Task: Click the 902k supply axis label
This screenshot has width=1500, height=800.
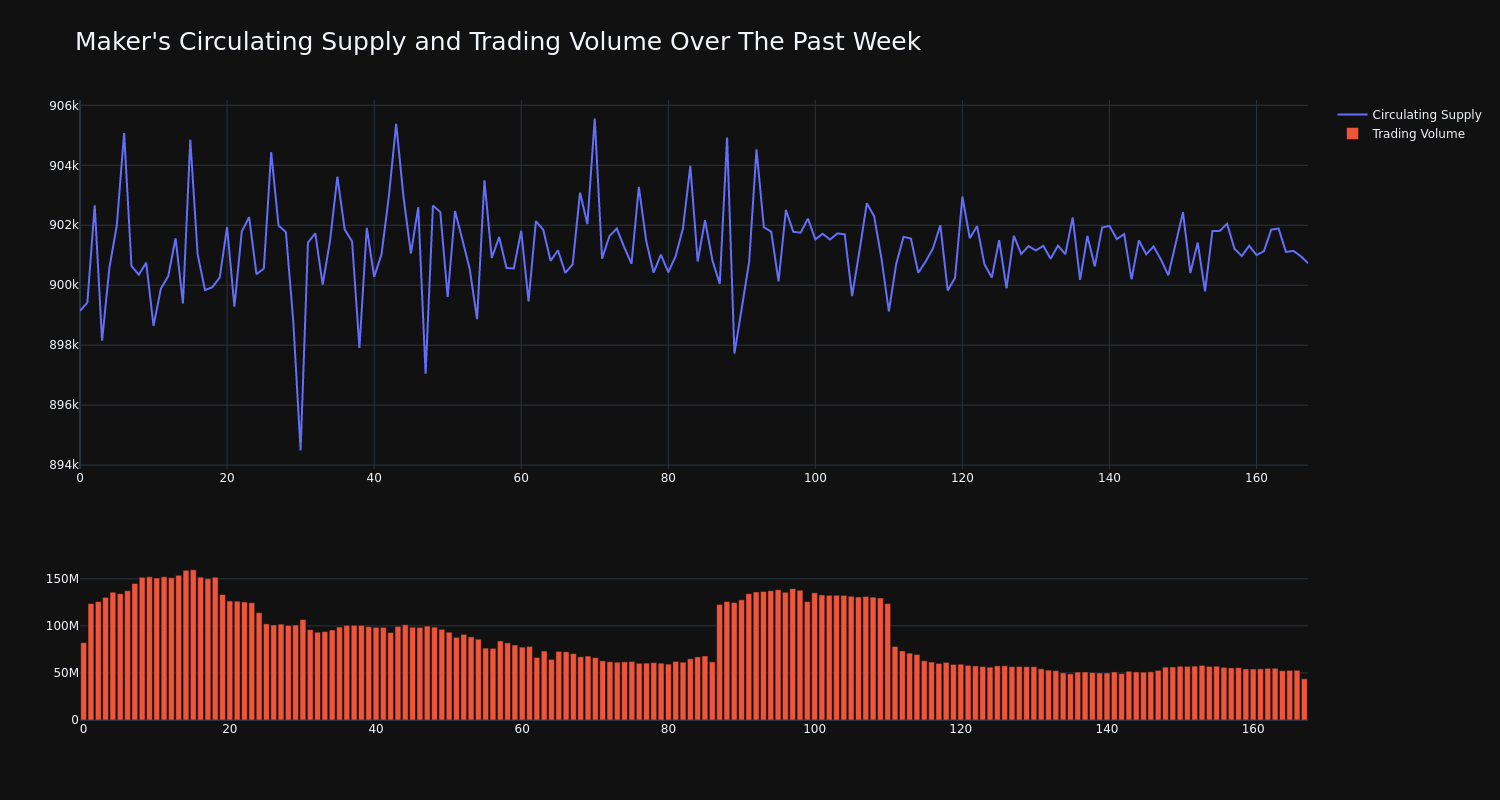Action: click(x=64, y=226)
